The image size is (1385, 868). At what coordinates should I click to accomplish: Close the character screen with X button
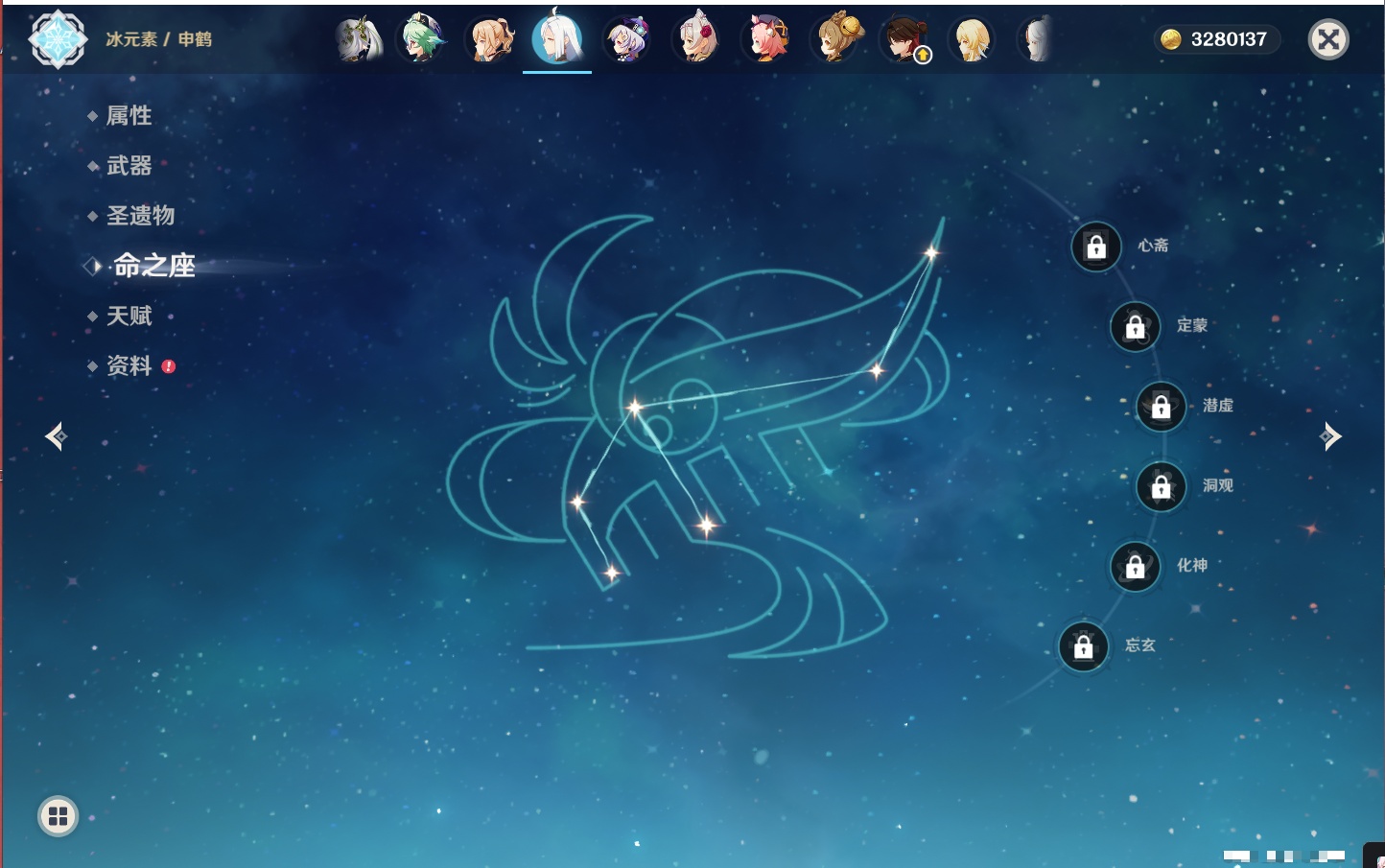[x=1328, y=39]
